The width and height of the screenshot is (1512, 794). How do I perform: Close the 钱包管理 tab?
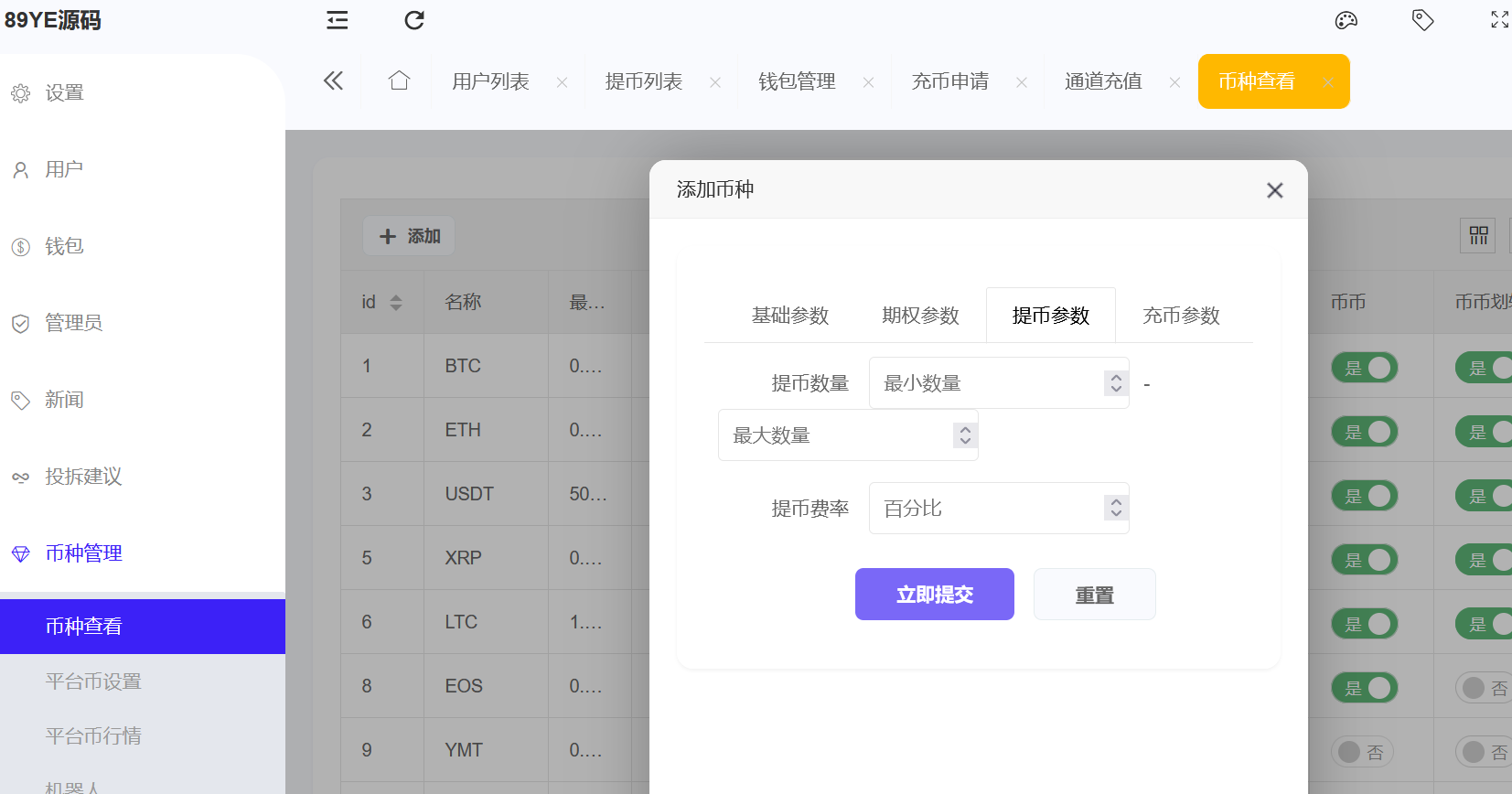(x=868, y=82)
